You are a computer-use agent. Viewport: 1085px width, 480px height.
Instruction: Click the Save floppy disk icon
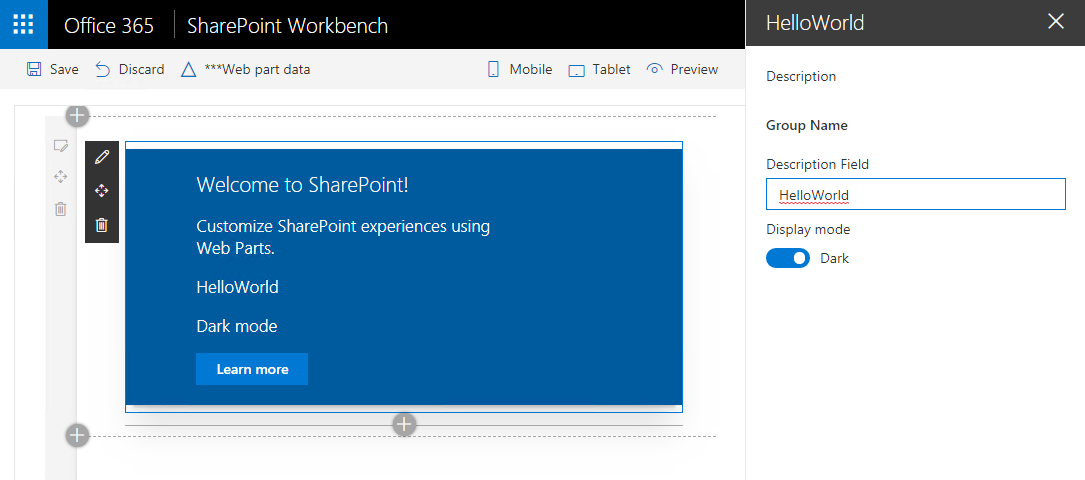pyautogui.click(x=34, y=69)
